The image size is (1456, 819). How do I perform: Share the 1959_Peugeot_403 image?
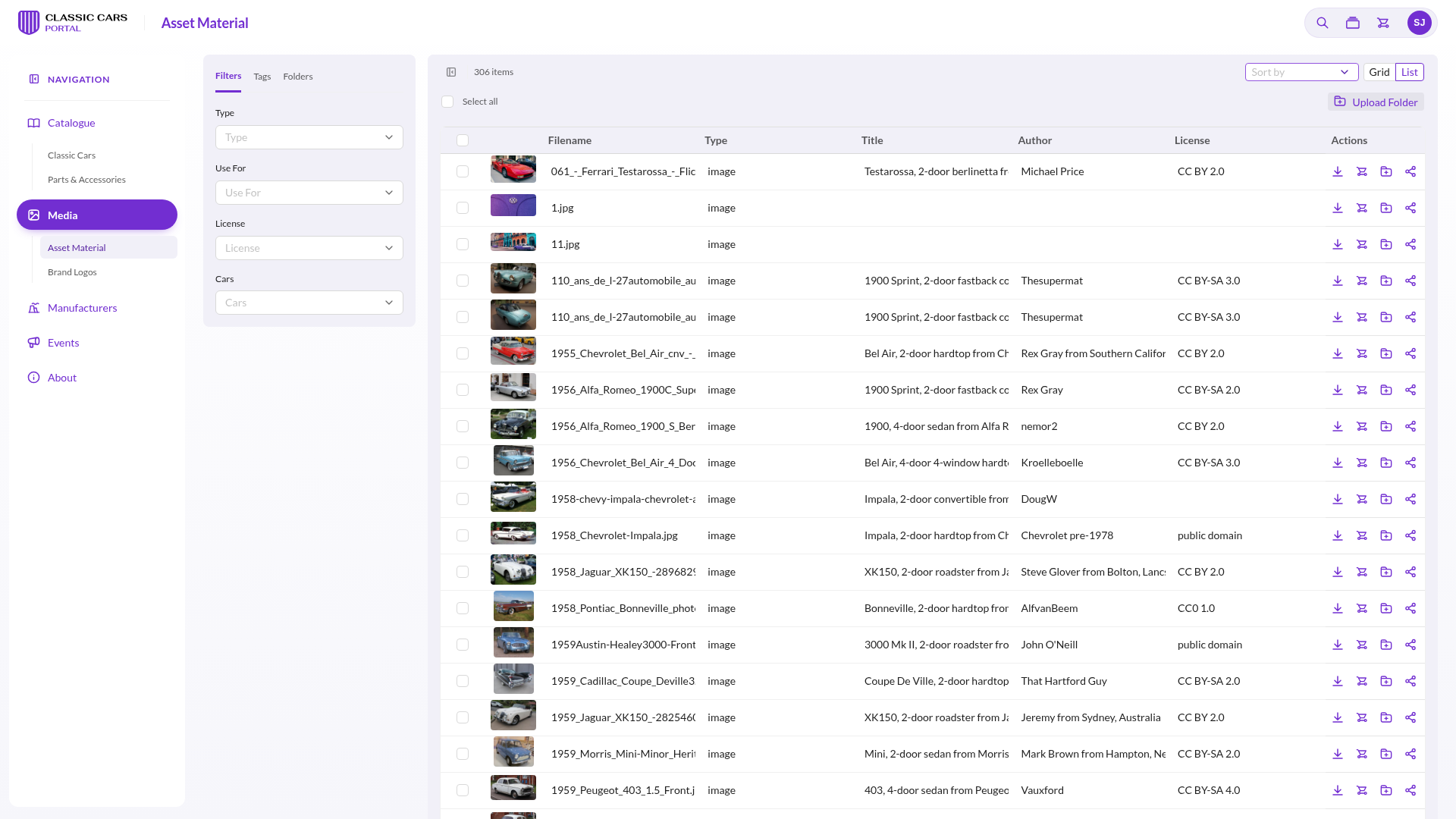[1410, 790]
